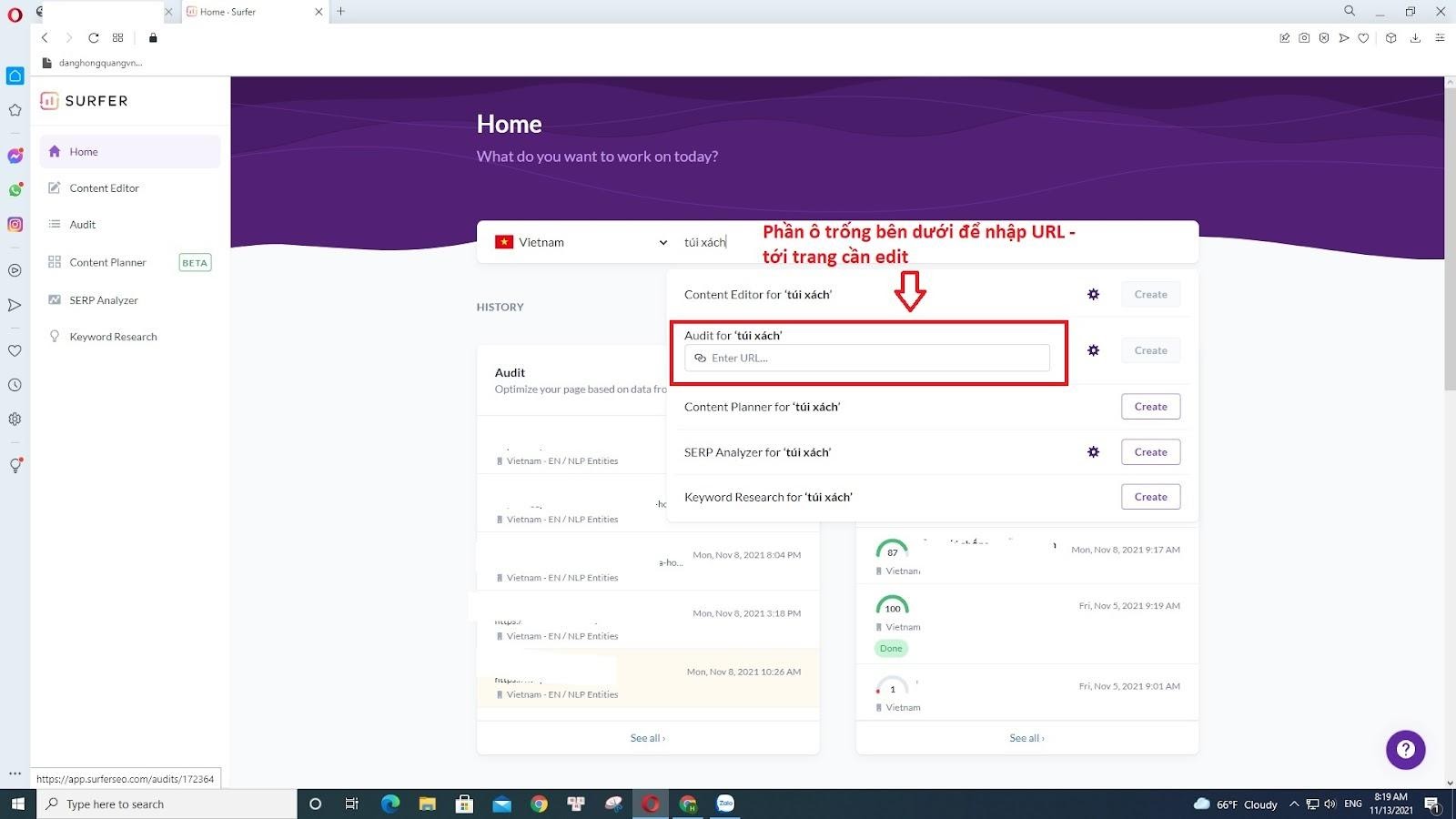Open WhatsApp in Opera sidebar
Screen dimensions: 1456x819
point(15,190)
